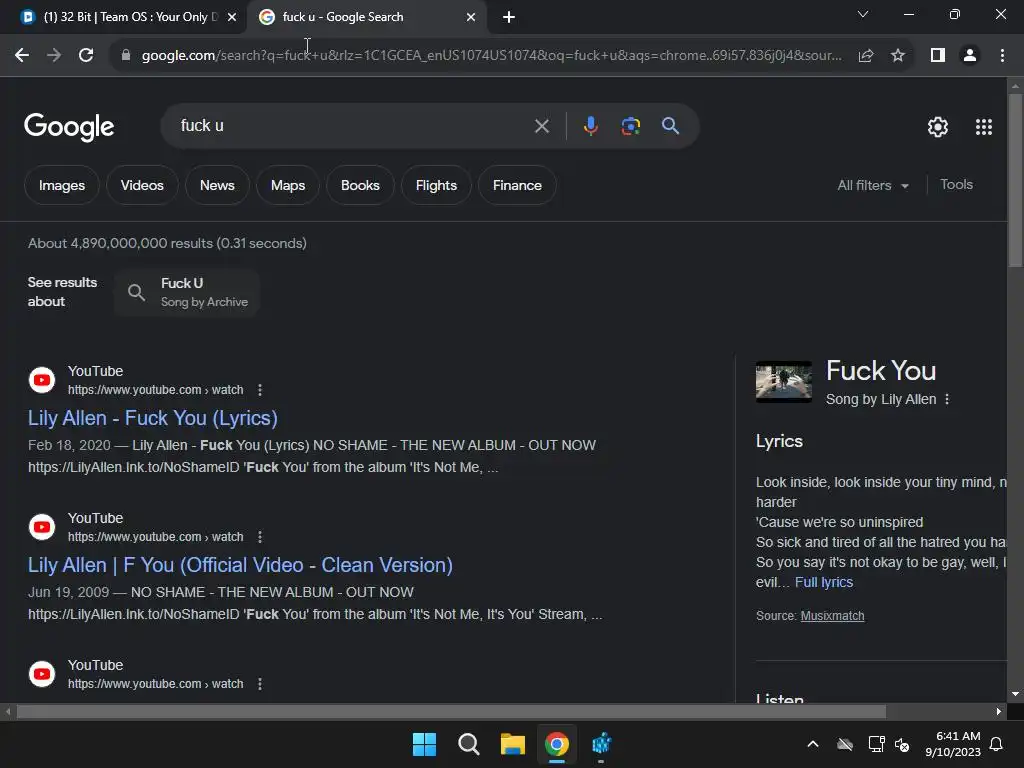The height and width of the screenshot is (768, 1024).
Task: Click the browser forward arrow
Action: [x=54, y=56]
